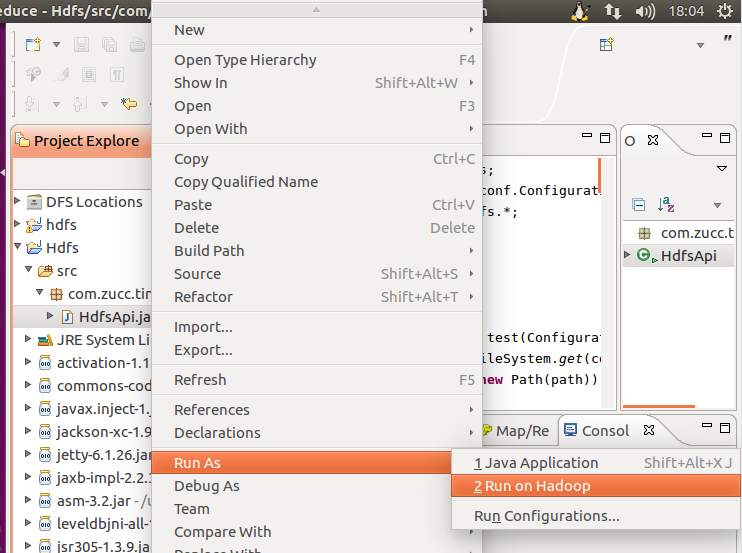Screen dimensions: 742x553
Task: Click the Next Annotation toolbar icon
Action: [x=32, y=104]
